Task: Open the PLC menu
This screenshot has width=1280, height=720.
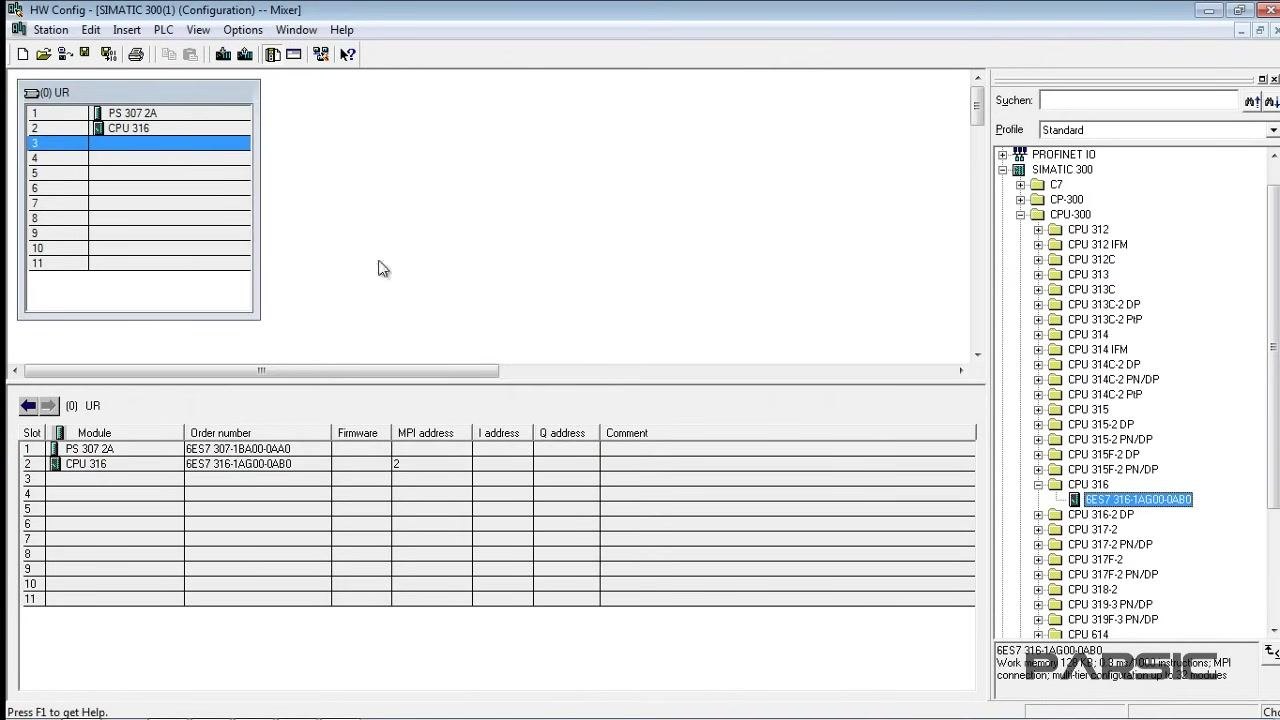Action: pos(163,30)
